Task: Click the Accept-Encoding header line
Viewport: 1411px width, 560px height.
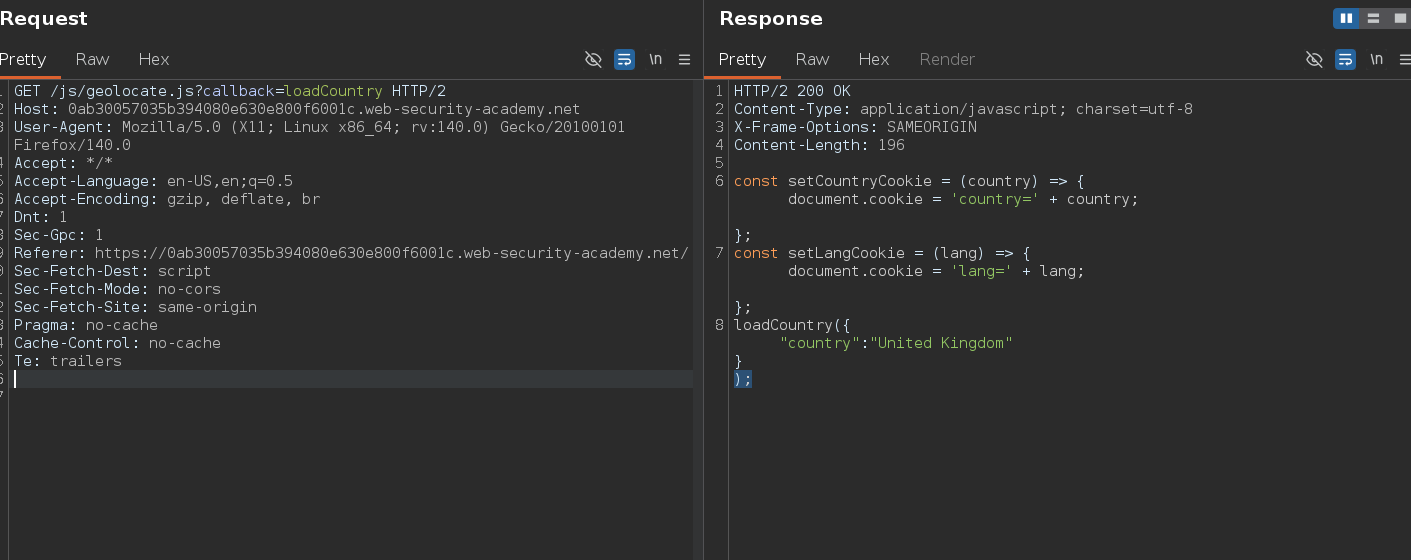Action: 167,199
